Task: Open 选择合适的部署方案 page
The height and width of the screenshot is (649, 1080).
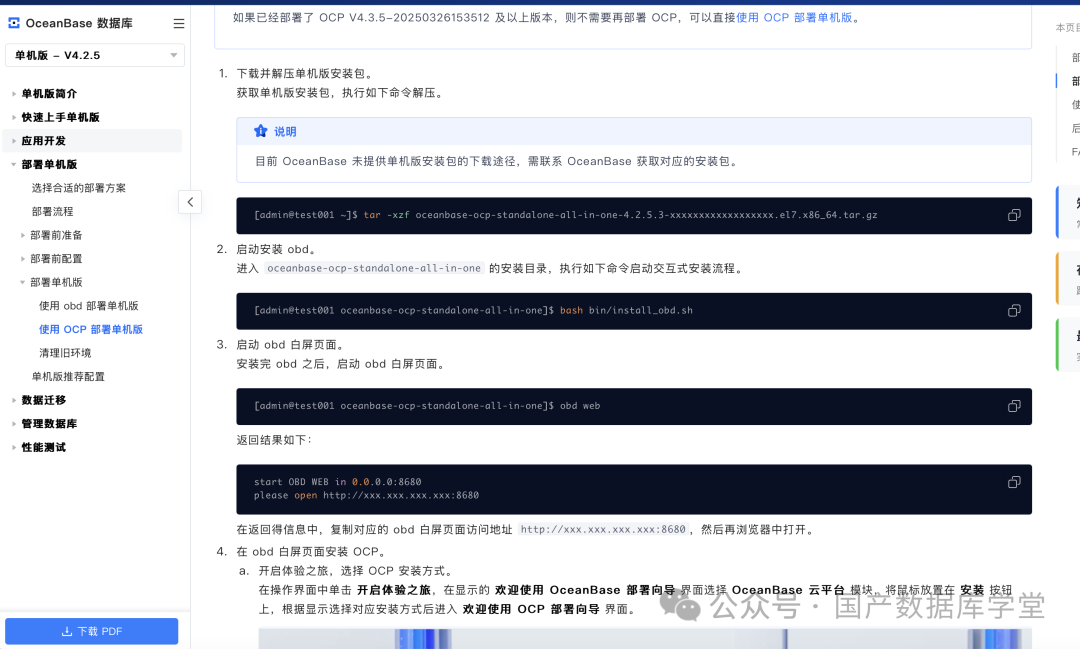Action: (x=79, y=188)
